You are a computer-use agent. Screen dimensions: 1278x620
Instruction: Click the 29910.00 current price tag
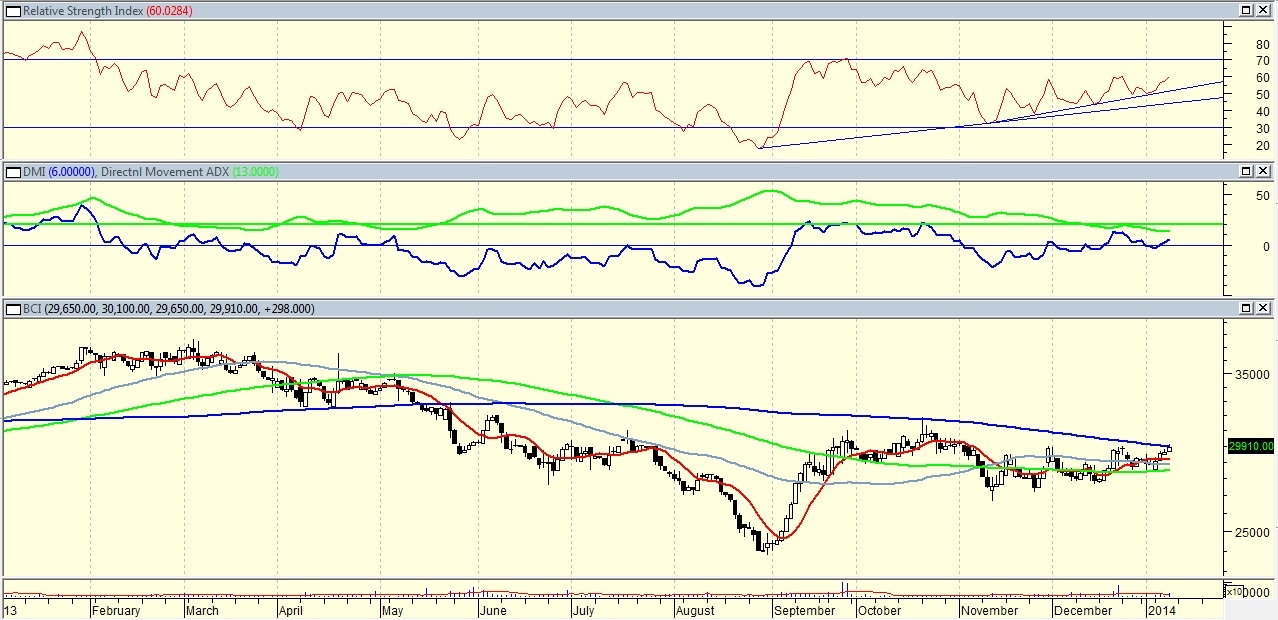1250,446
